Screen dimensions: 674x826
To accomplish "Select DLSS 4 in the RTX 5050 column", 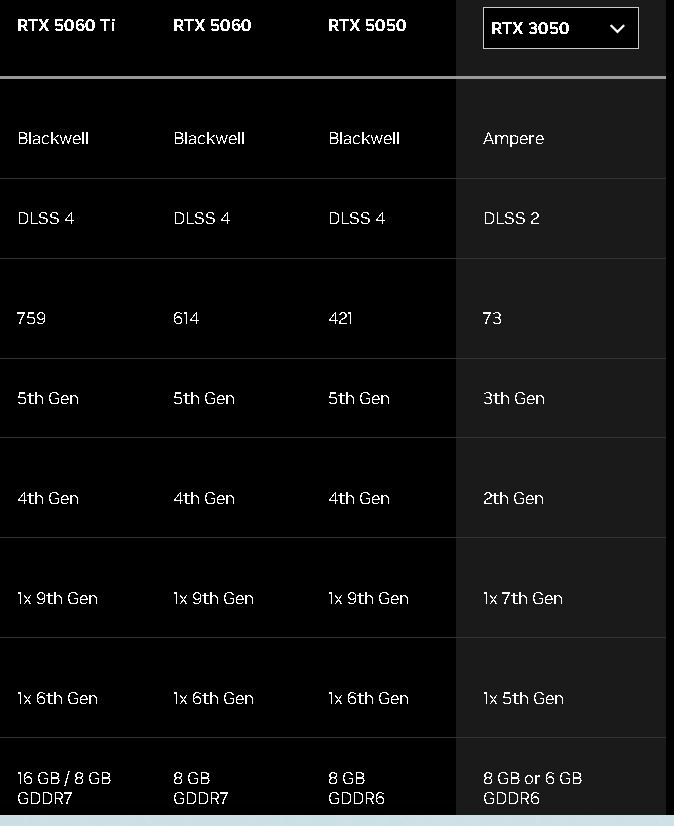I will 356,218.
